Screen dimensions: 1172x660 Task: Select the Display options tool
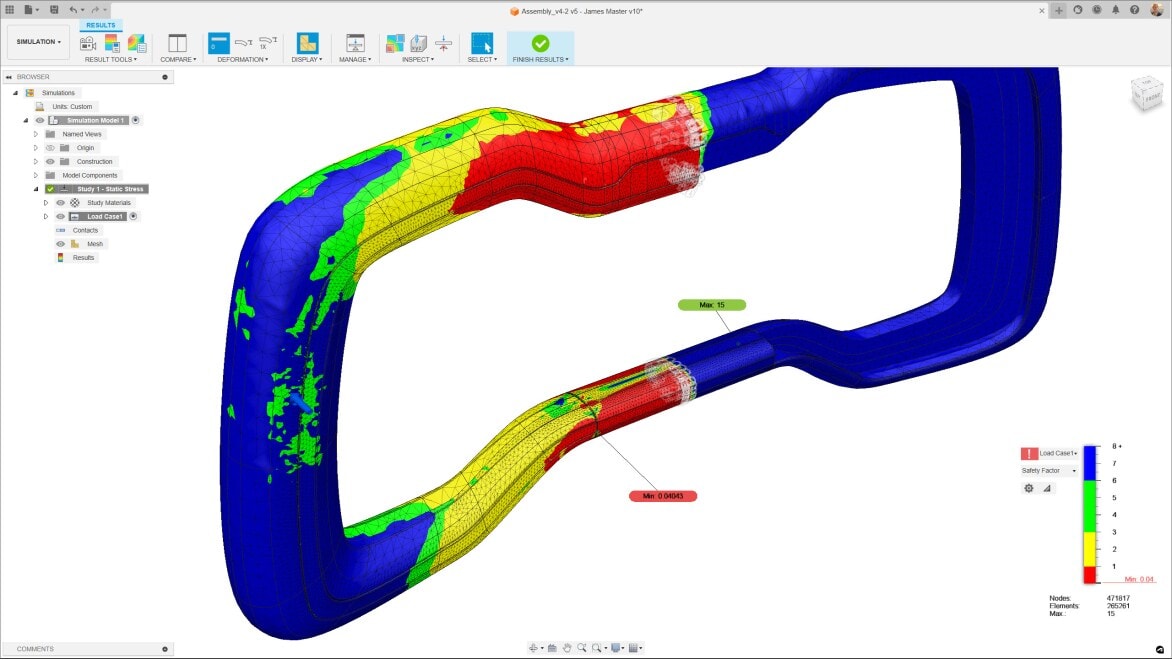(x=306, y=44)
